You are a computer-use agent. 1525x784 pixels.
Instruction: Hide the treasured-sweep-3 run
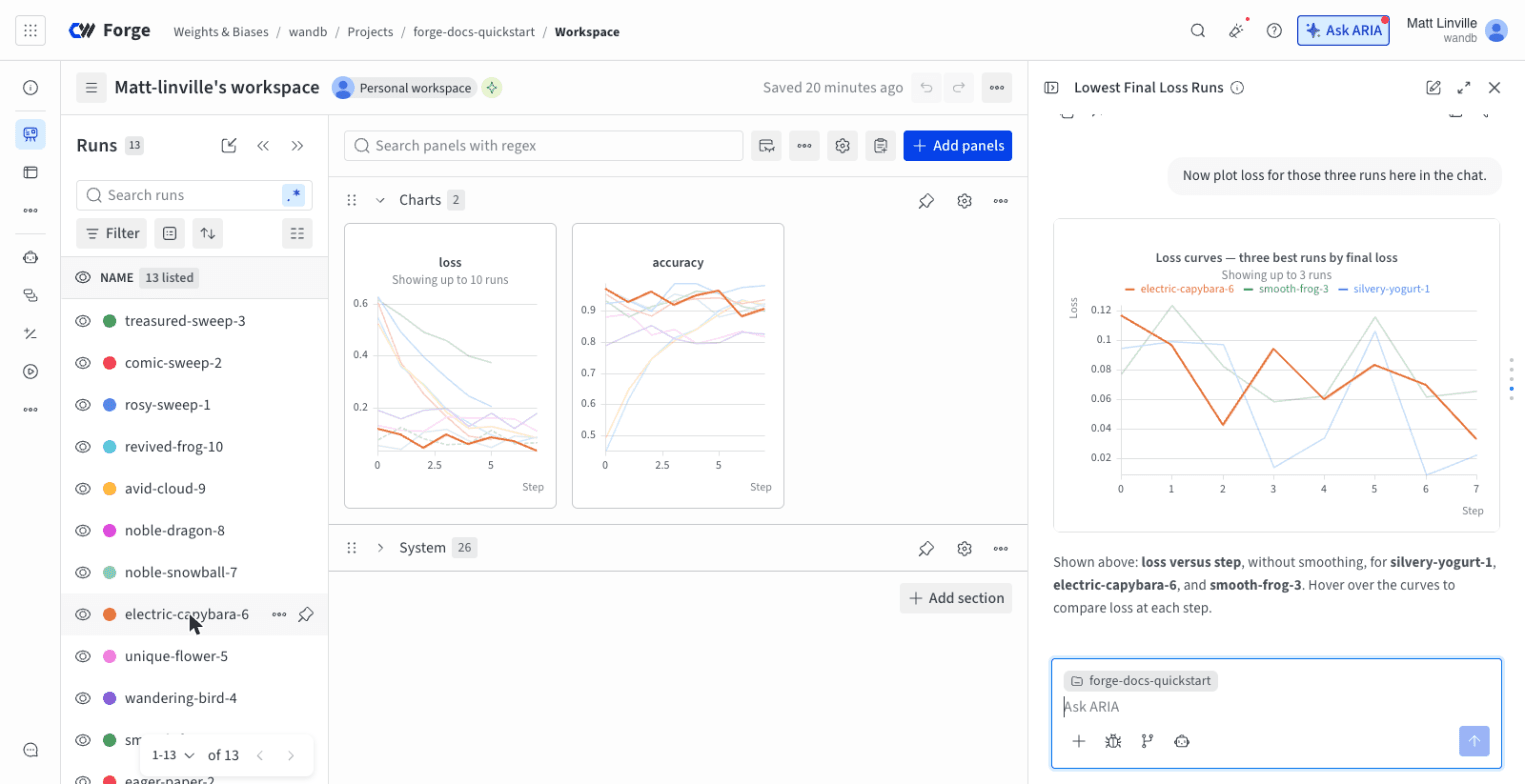[x=83, y=321]
